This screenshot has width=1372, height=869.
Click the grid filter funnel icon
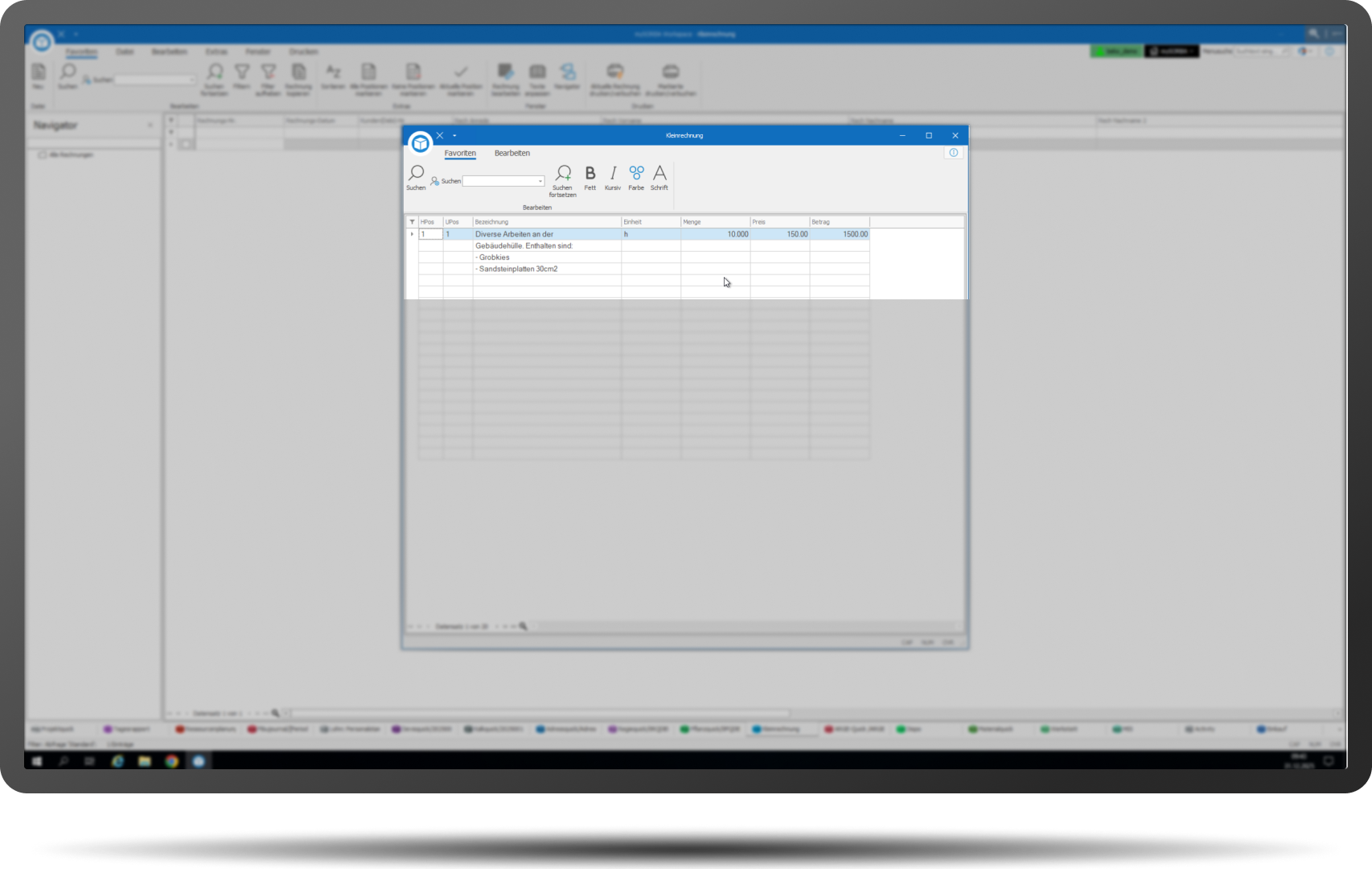(412, 222)
